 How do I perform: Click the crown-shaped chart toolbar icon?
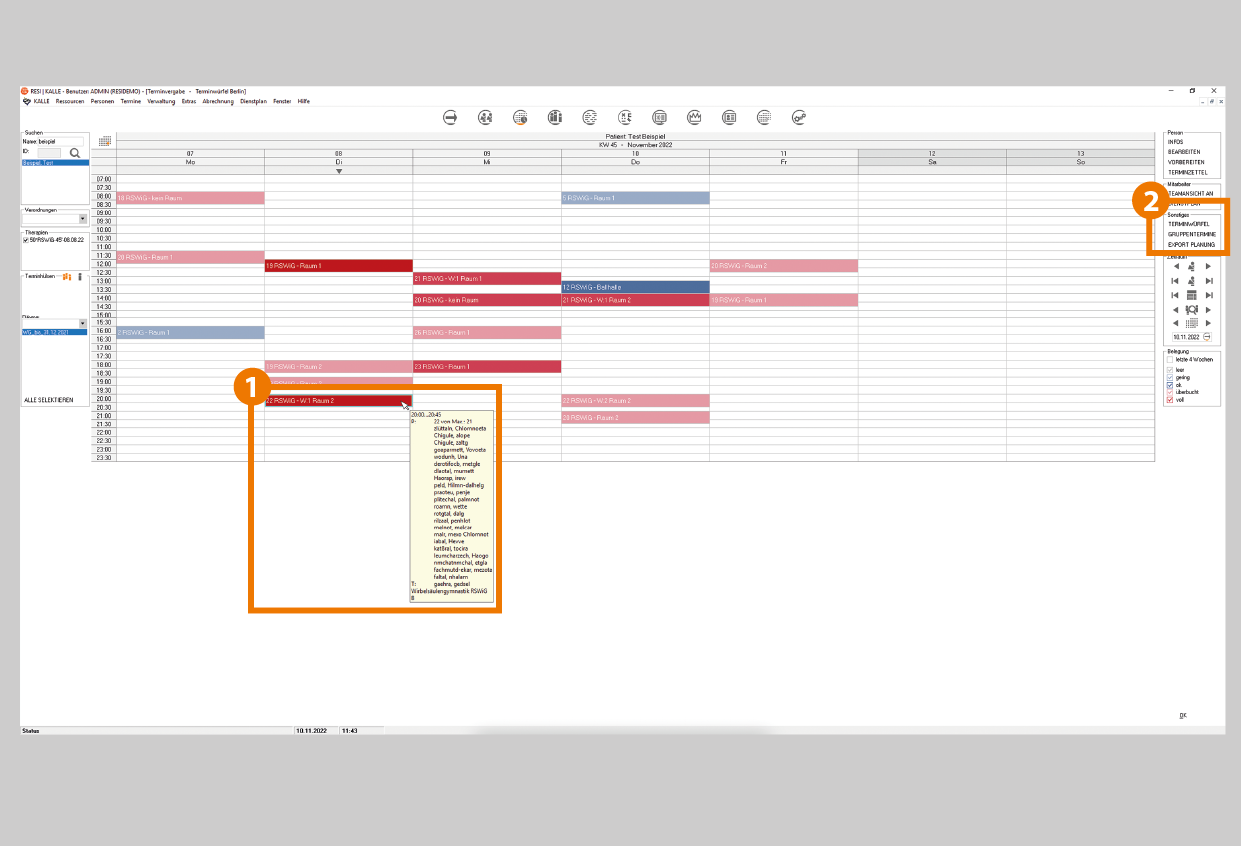(694, 117)
